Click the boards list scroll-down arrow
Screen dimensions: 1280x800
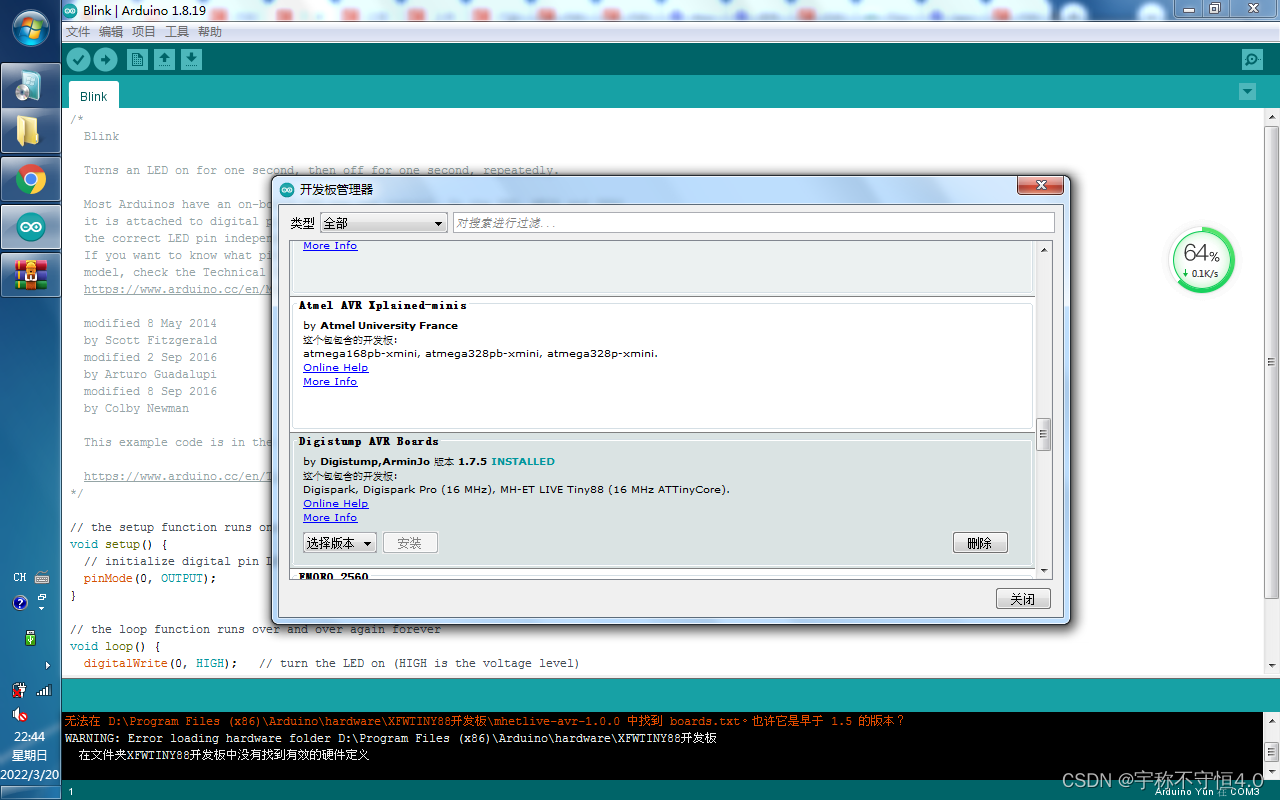[x=1044, y=570]
